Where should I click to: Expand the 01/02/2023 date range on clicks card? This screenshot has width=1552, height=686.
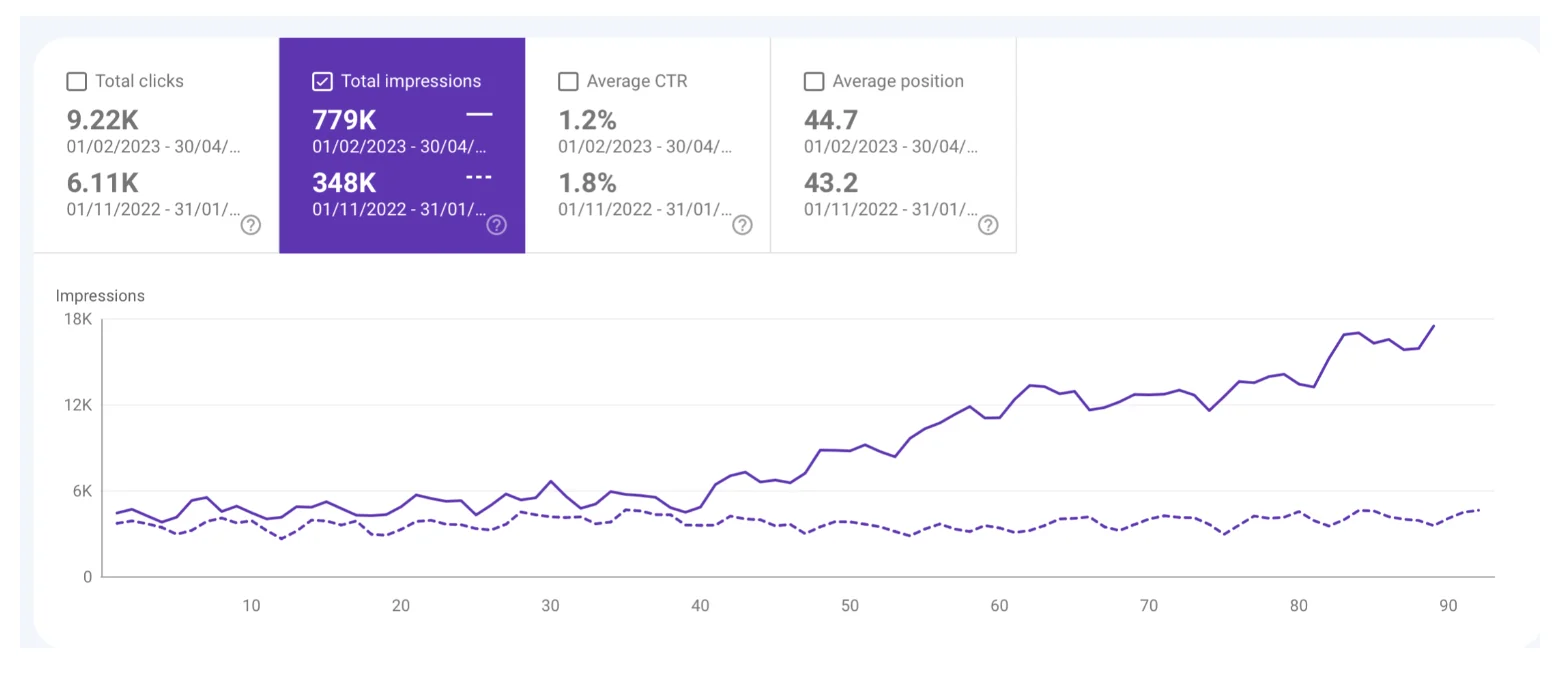coord(155,146)
